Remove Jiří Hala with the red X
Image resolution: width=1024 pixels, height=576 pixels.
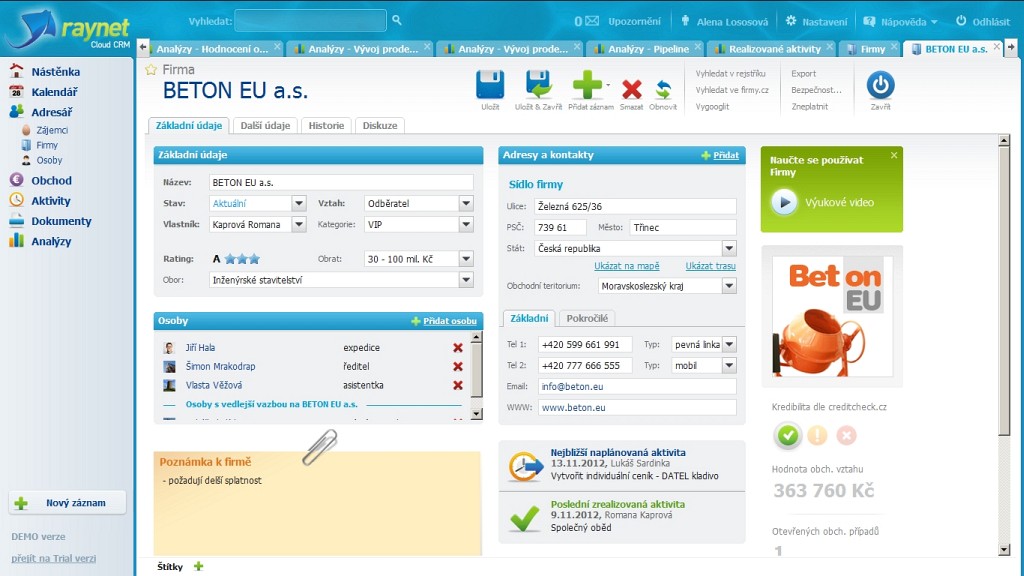(458, 348)
